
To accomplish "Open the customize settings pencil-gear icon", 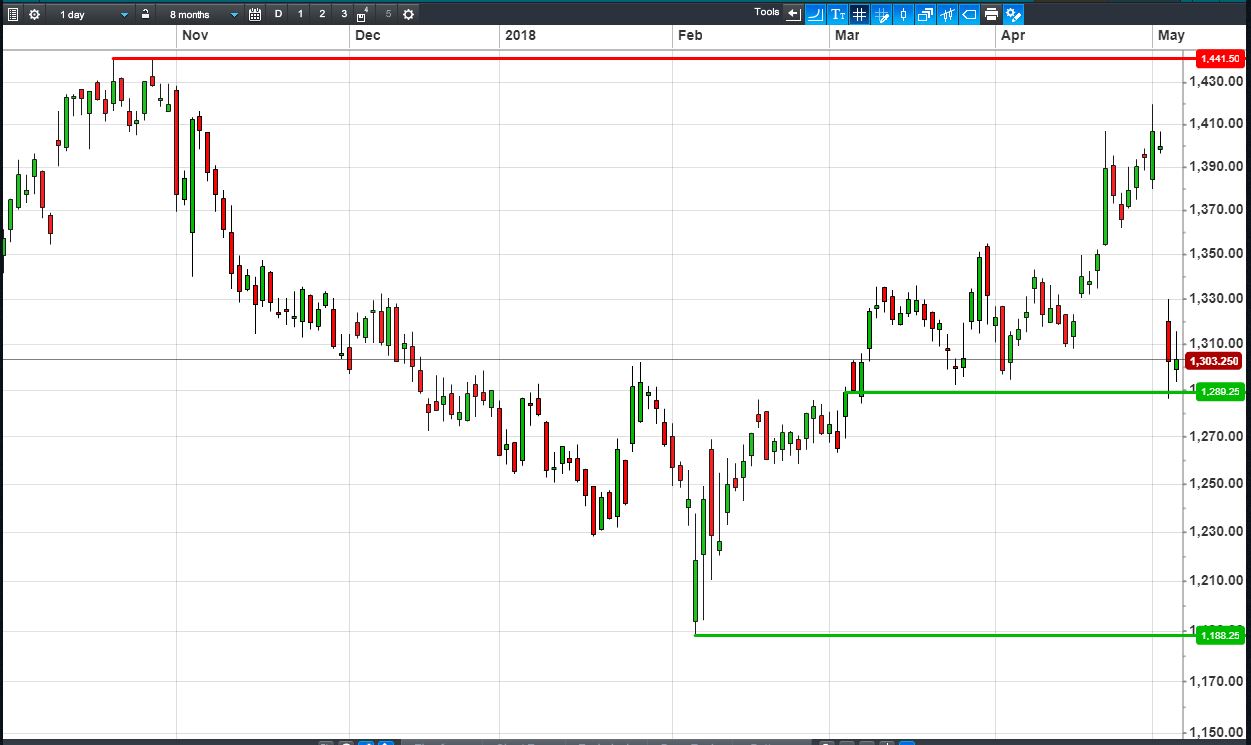I will [x=1013, y=14].
